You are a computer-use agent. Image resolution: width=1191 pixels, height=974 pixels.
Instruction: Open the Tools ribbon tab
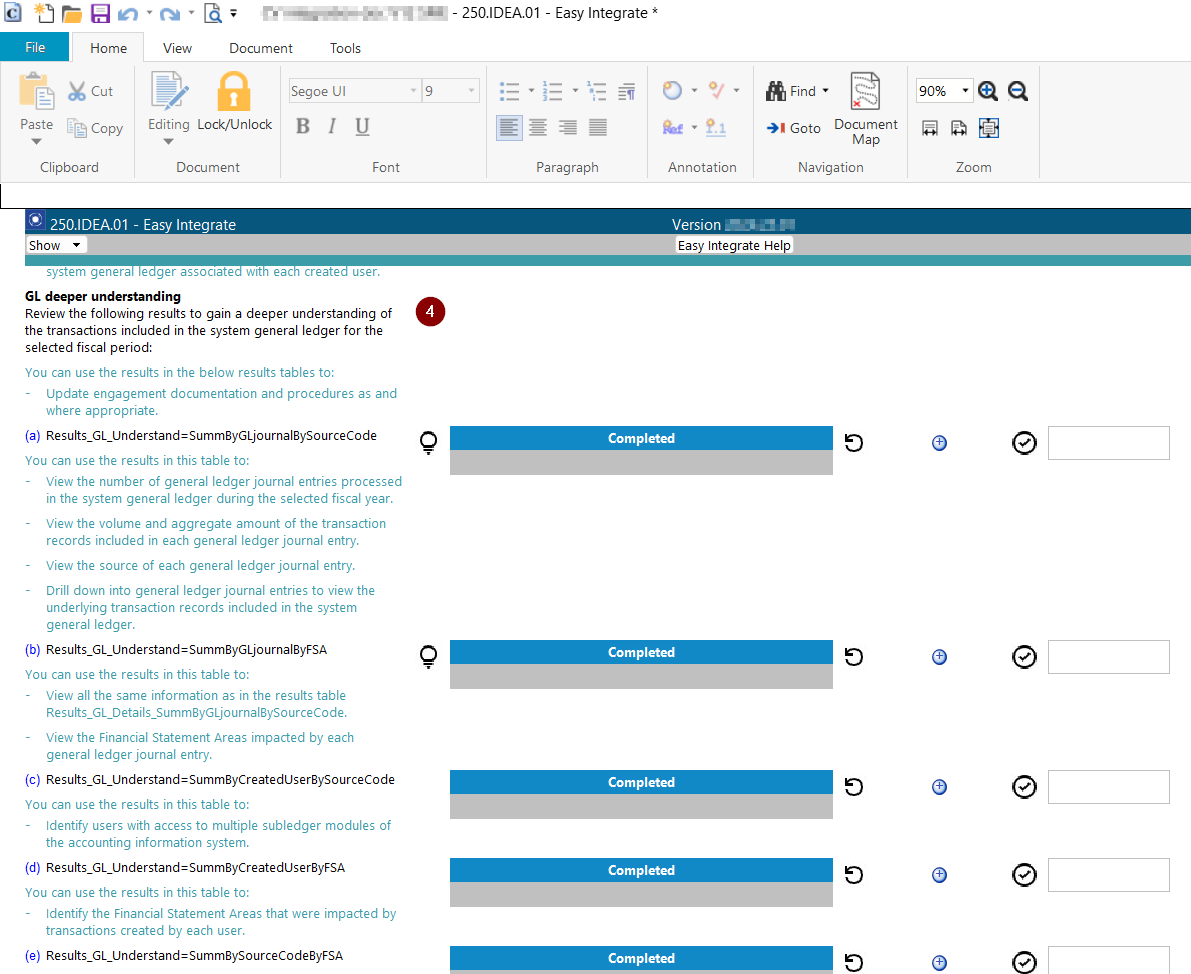tap(345, 48)
